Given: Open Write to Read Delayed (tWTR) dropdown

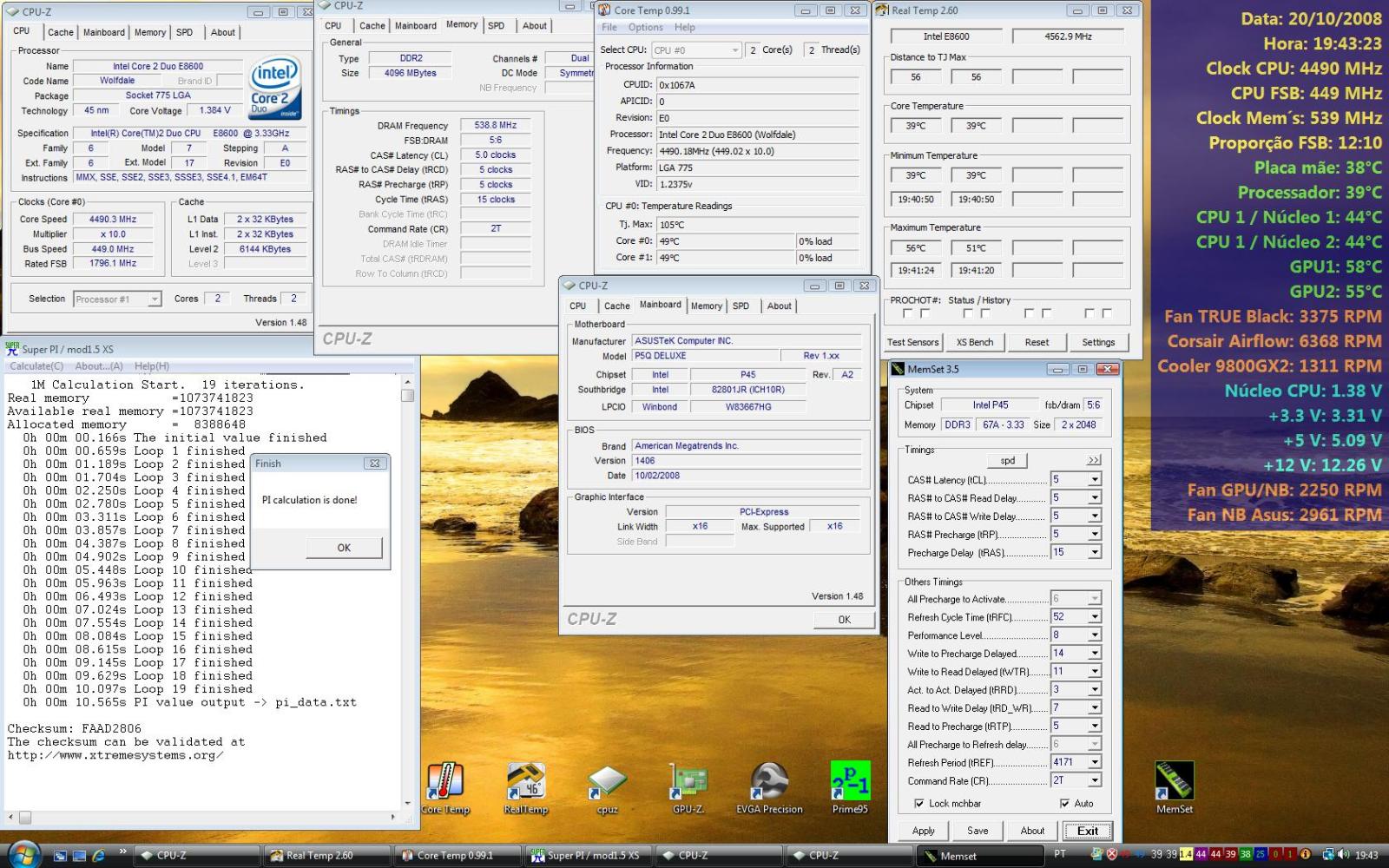Looking at the screenshot, I should pyautogui.click(x=1095, y=672).
